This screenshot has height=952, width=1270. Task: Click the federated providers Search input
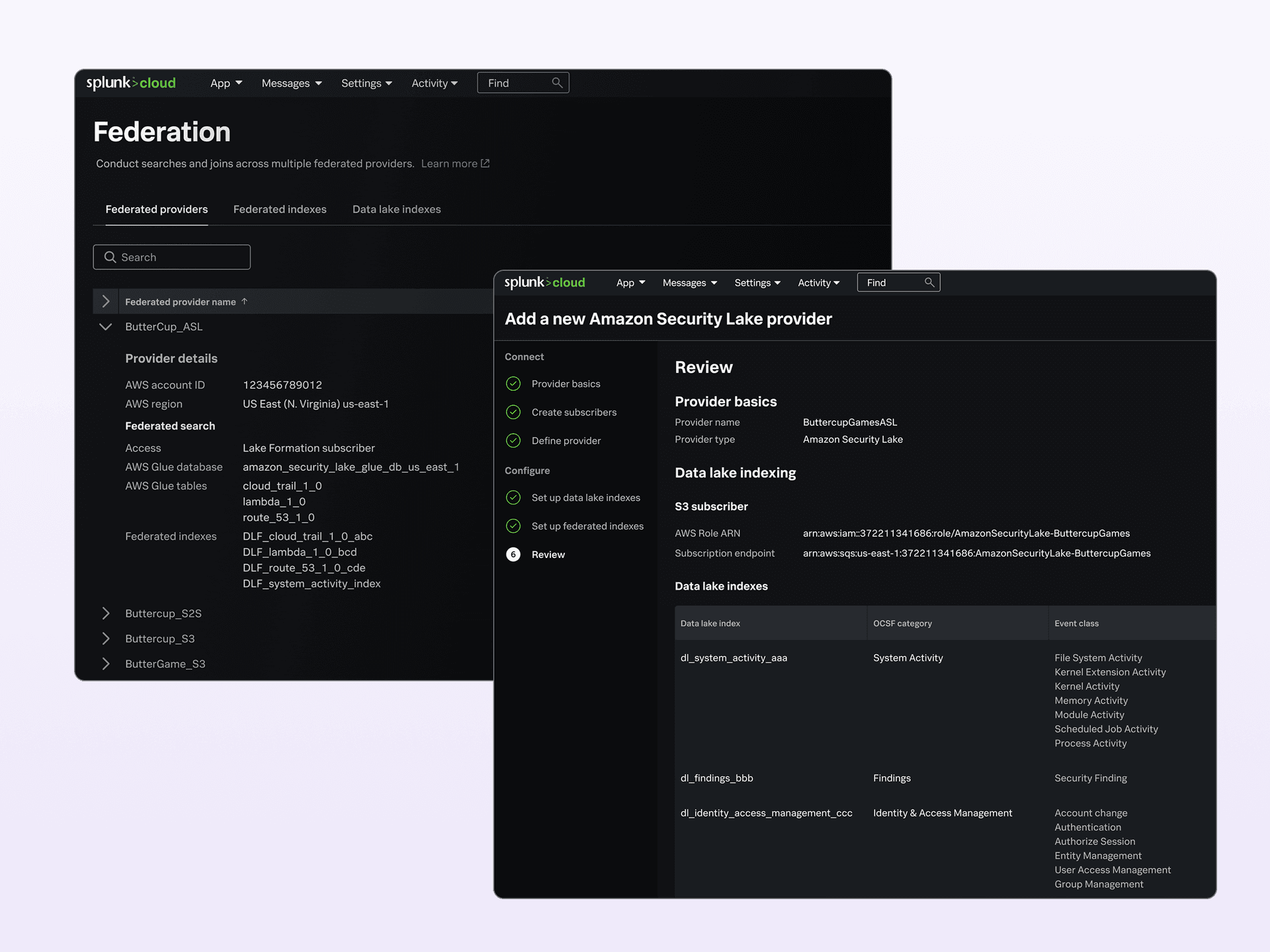click(x=172, y=257)
